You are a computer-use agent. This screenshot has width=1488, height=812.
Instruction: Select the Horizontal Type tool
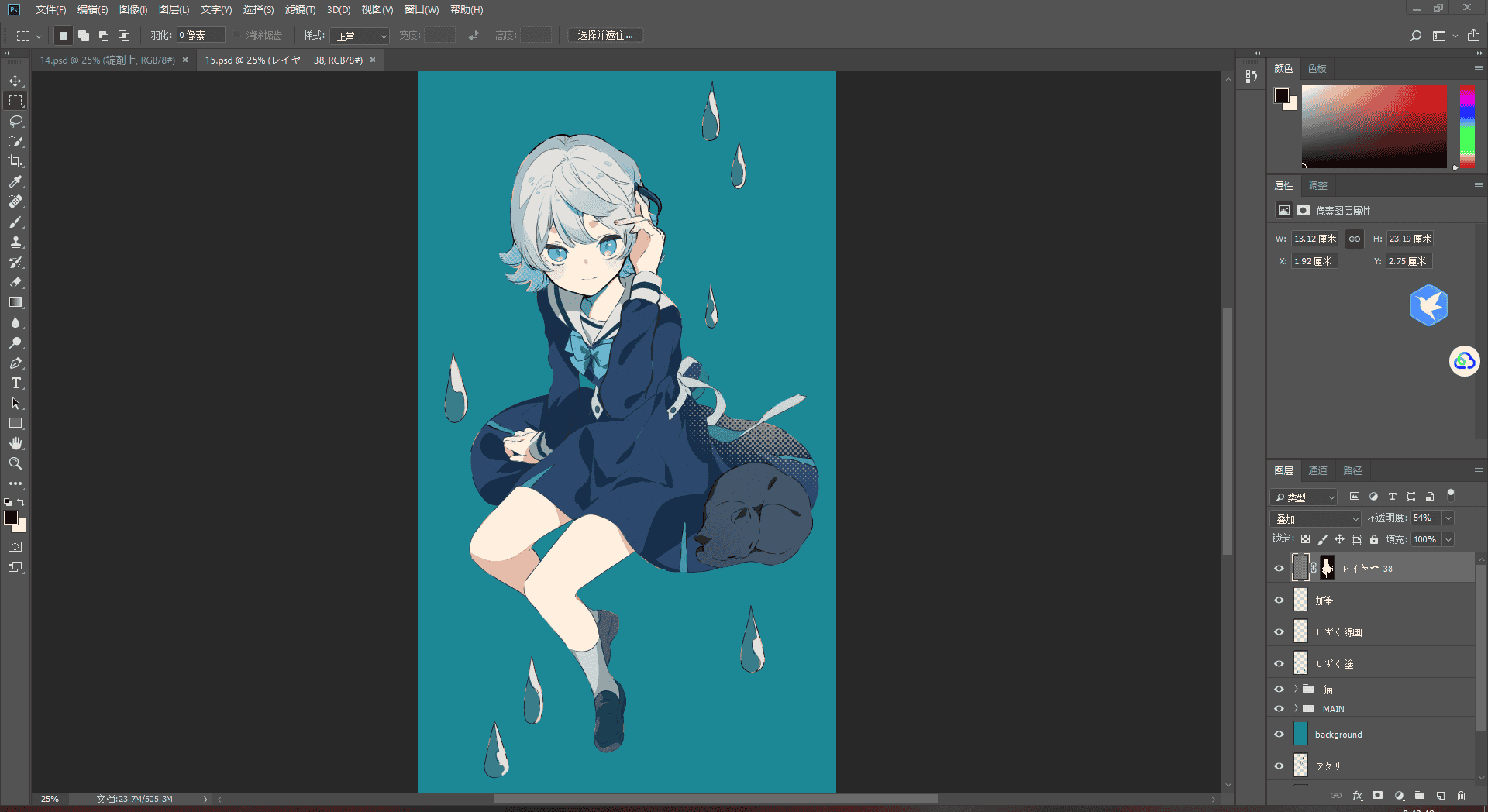[x=15, y=383]
